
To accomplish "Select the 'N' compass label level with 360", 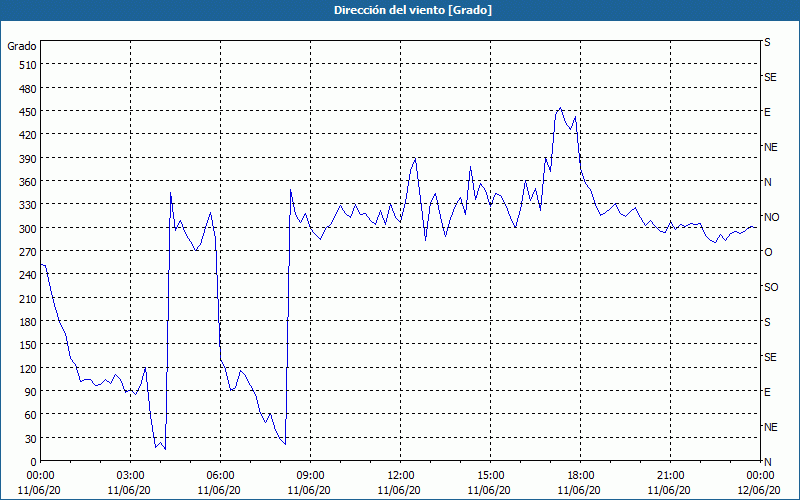I will click(x=767, y=182).
